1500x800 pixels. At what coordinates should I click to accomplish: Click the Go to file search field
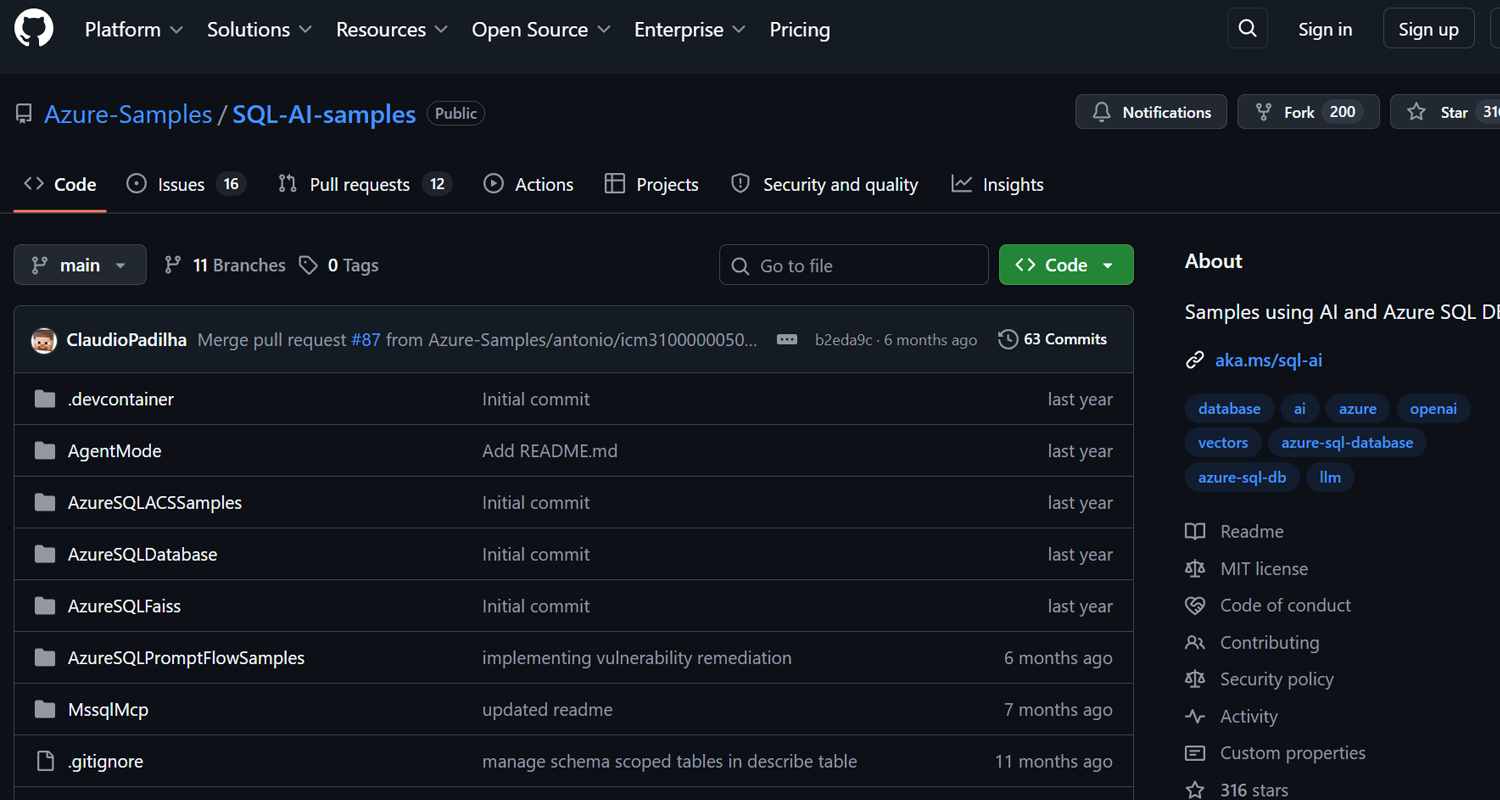click(854, 265)
